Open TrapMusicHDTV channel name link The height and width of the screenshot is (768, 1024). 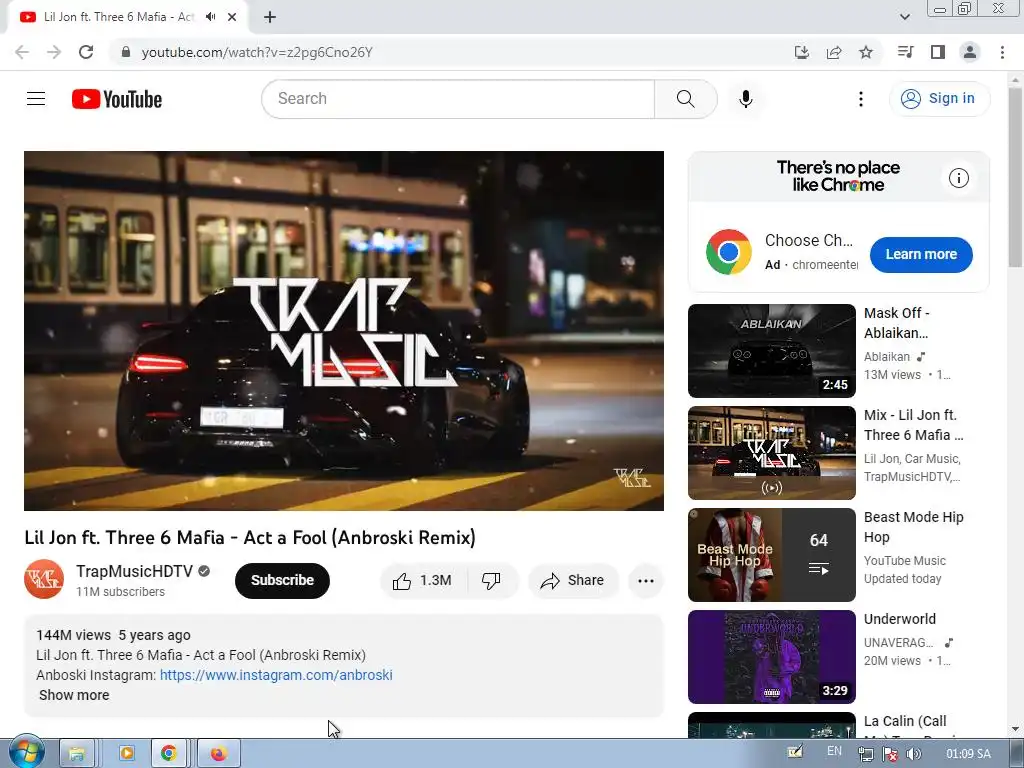135,571
